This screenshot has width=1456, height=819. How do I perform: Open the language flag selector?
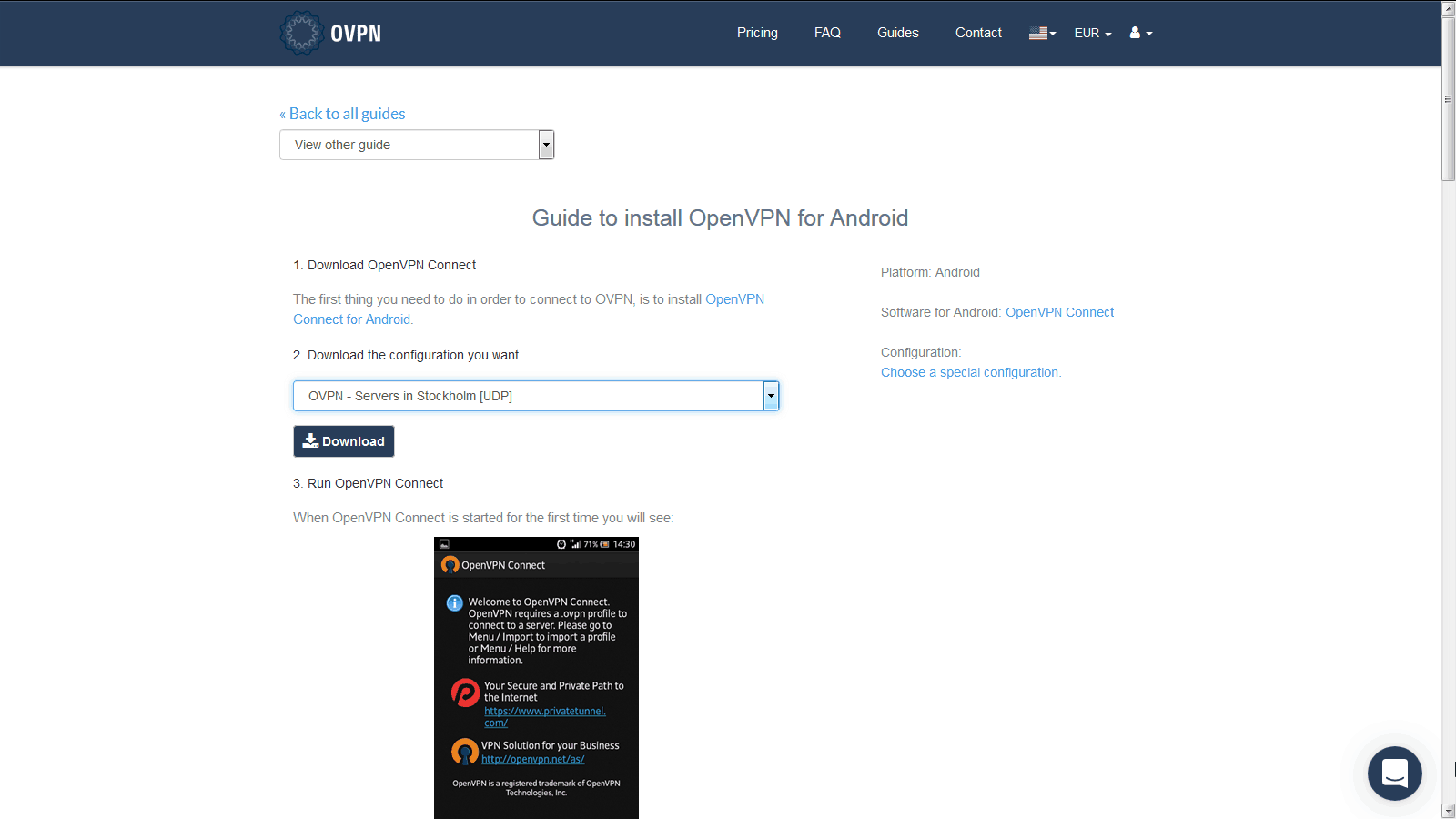(x=1042, y=33)
